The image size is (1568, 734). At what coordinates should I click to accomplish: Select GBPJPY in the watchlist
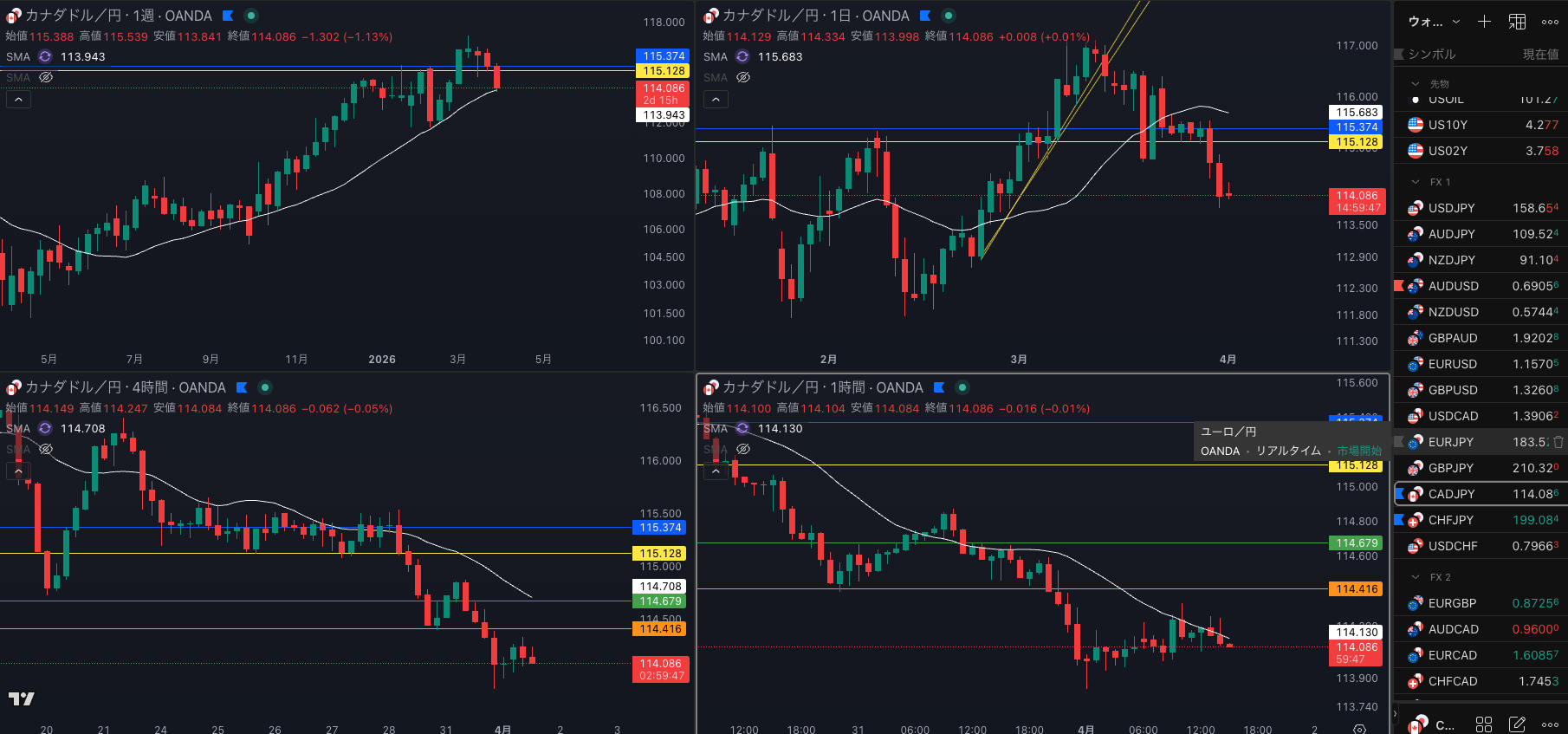(1451, 468)
